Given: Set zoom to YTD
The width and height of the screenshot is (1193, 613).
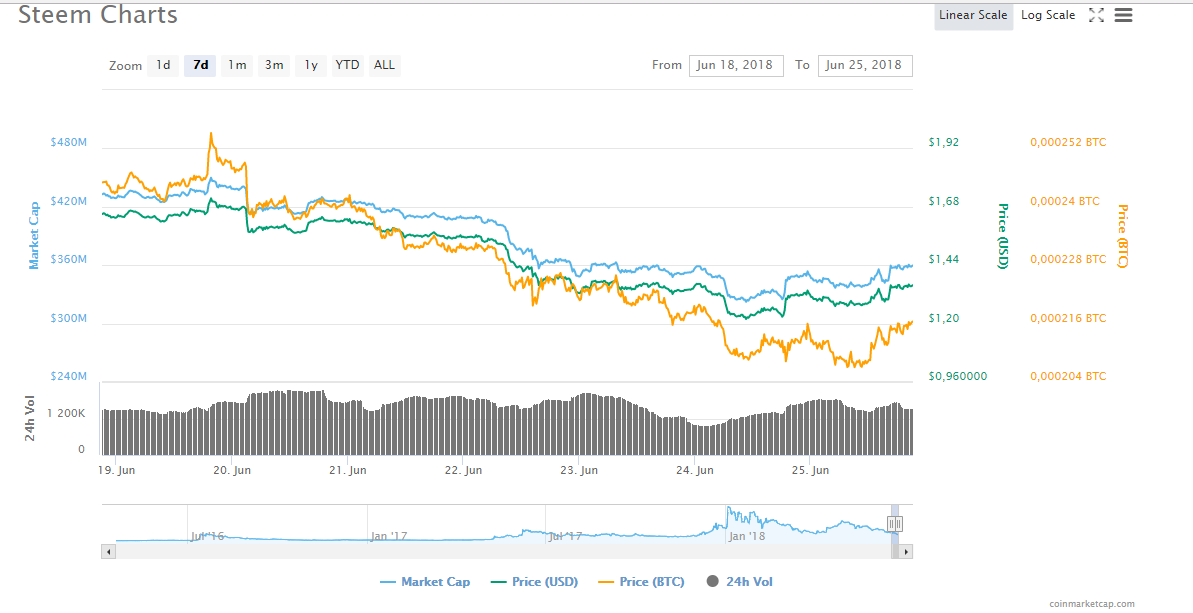Looking at the screenshot, I should (348, 65).
